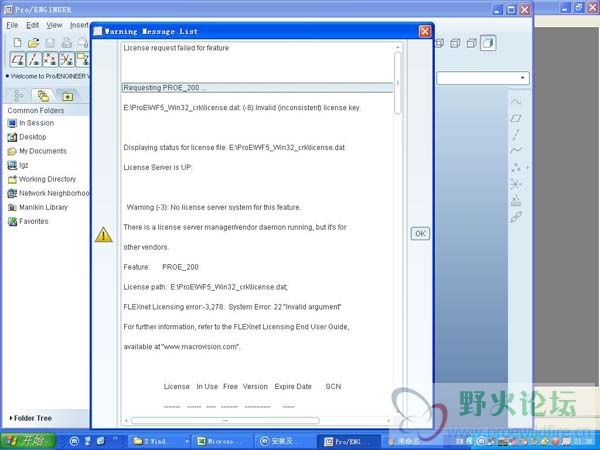Click the Coordinate System tool in right toolbar
The image size is (600, 450).
point(516,184)
